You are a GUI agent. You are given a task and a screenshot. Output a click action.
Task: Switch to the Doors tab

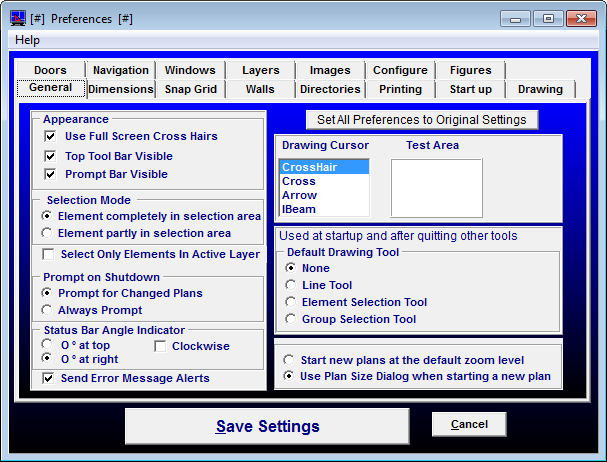click(x=50, y=70)
